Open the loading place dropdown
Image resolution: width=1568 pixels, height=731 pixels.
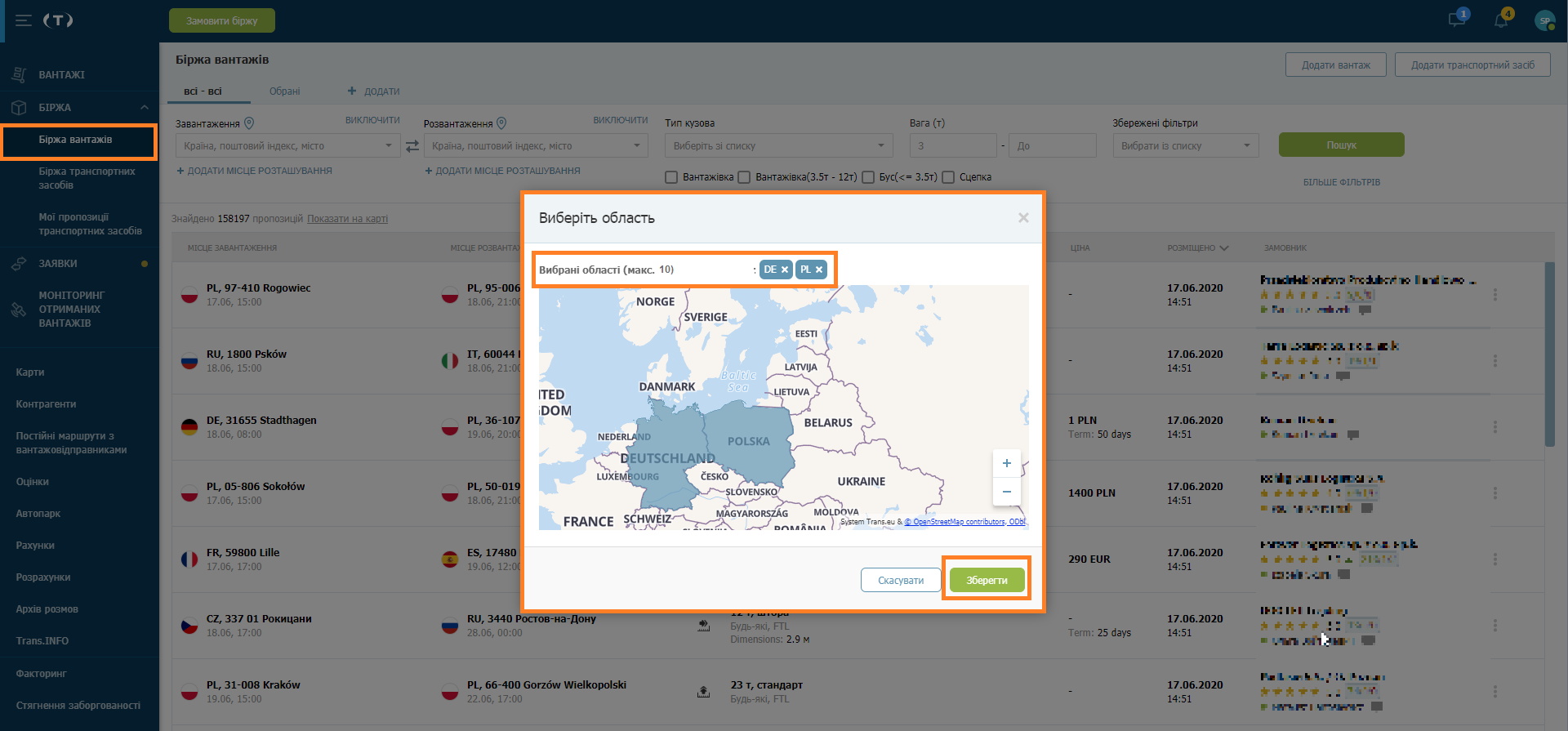[x=287, y=145]
